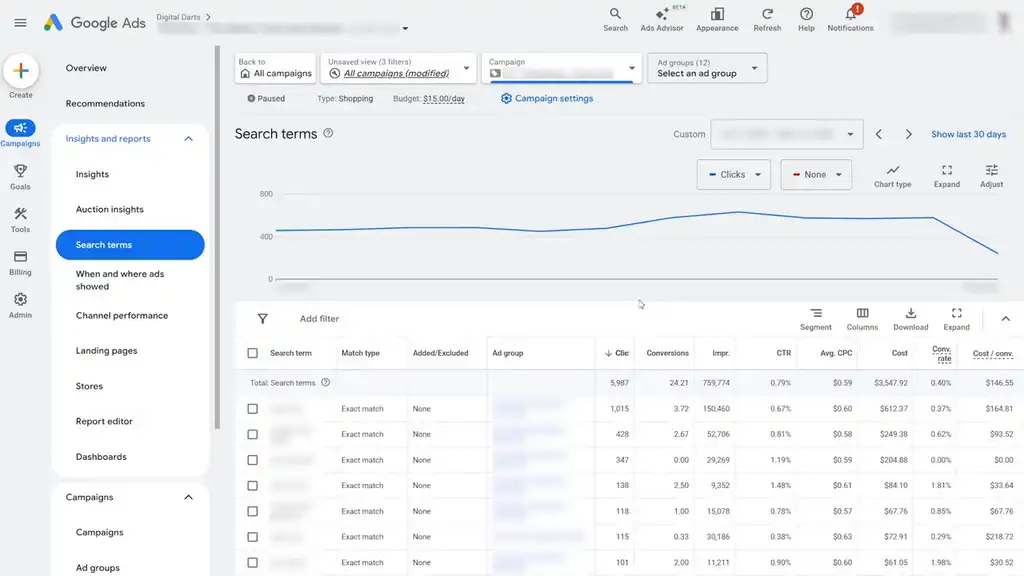Screen dimensions: 1024x576
Task: Open the Clicks metric dropdown
Action: 733,174
